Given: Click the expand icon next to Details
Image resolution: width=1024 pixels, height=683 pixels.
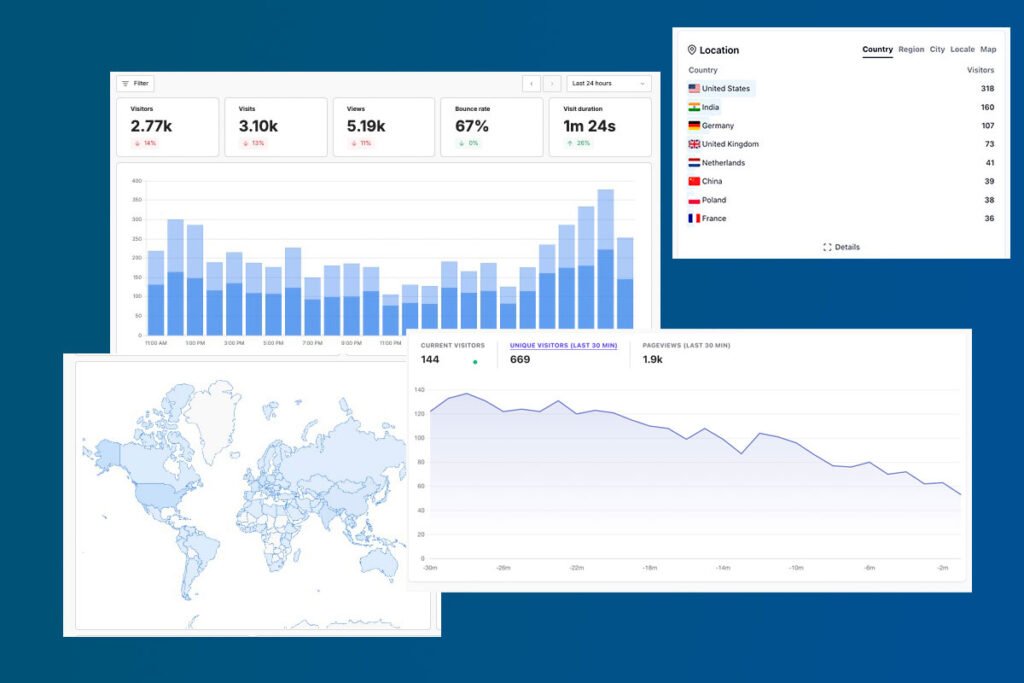Looking at the screenshot, I should (x=826, y=247).
